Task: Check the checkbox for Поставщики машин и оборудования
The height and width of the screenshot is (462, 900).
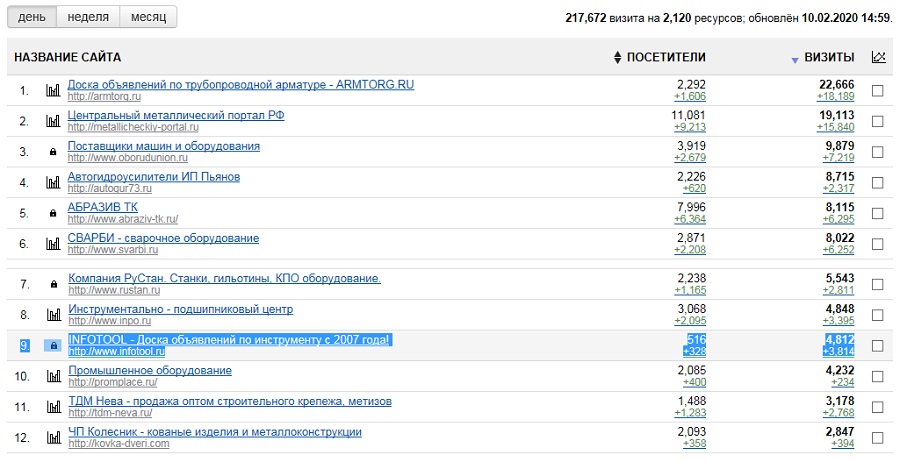Action: coord(878,152)
